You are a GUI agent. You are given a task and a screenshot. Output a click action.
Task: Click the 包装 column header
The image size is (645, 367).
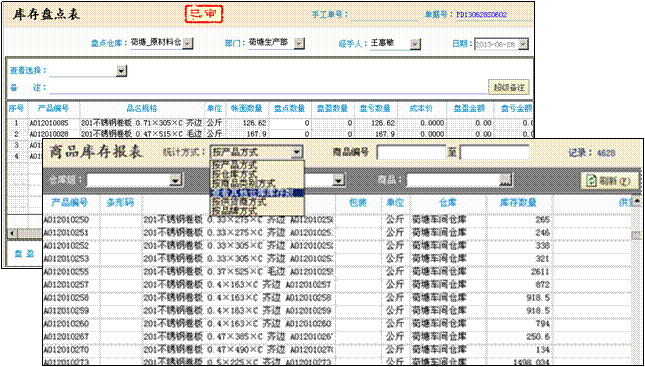pyautogui.click(x=357, y=202)
